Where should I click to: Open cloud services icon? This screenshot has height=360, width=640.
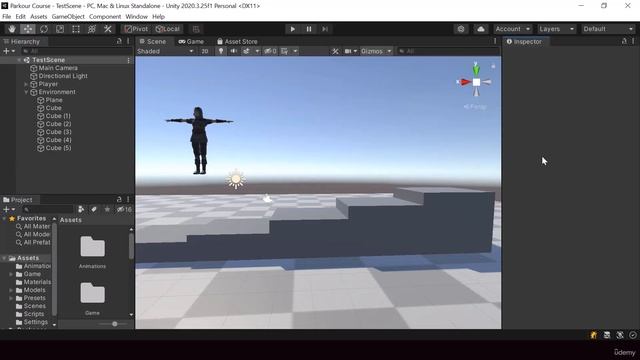pyautogui.click(x=481, y=29)
